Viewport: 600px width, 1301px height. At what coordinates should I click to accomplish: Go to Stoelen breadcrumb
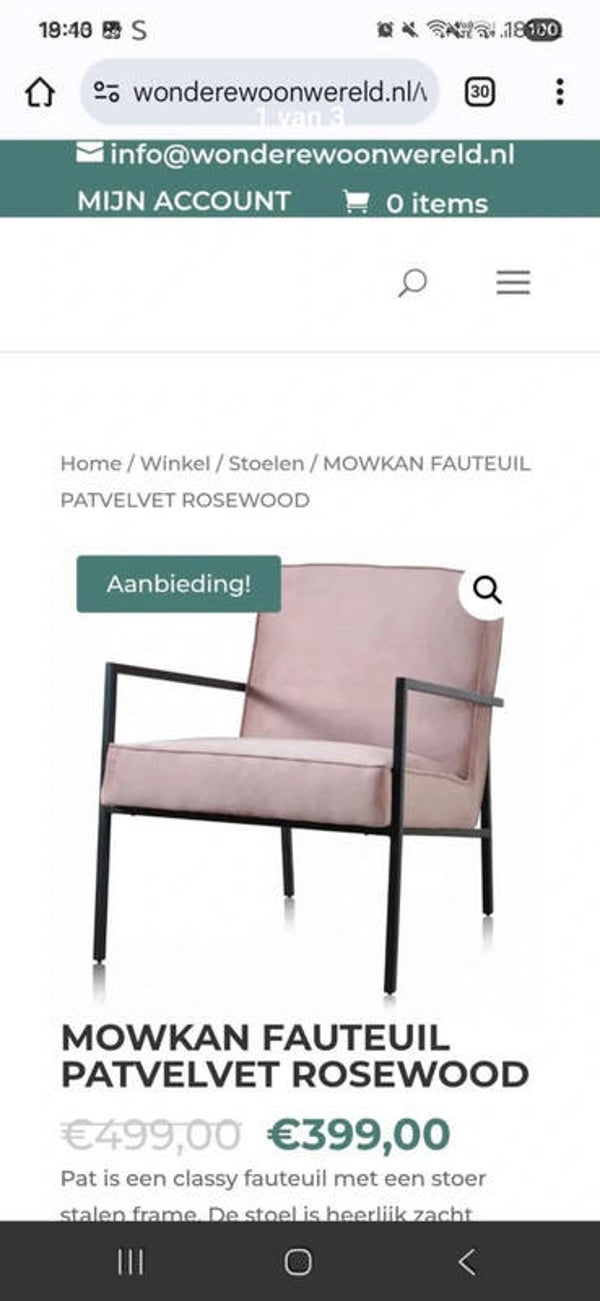(266, 463)
